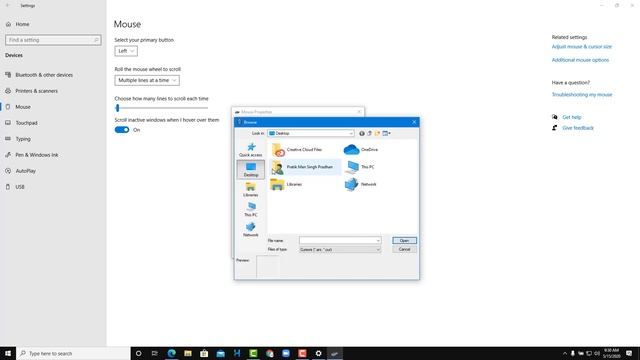Open Task View on the taskbar
This screenshot has width=640, height=360.
[x=155, y=353]
